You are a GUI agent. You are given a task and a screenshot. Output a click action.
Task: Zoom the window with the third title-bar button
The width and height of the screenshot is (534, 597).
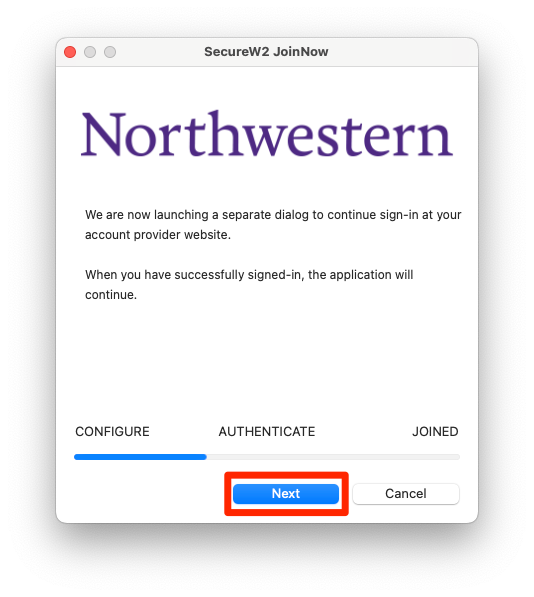[x=110, y=52]
